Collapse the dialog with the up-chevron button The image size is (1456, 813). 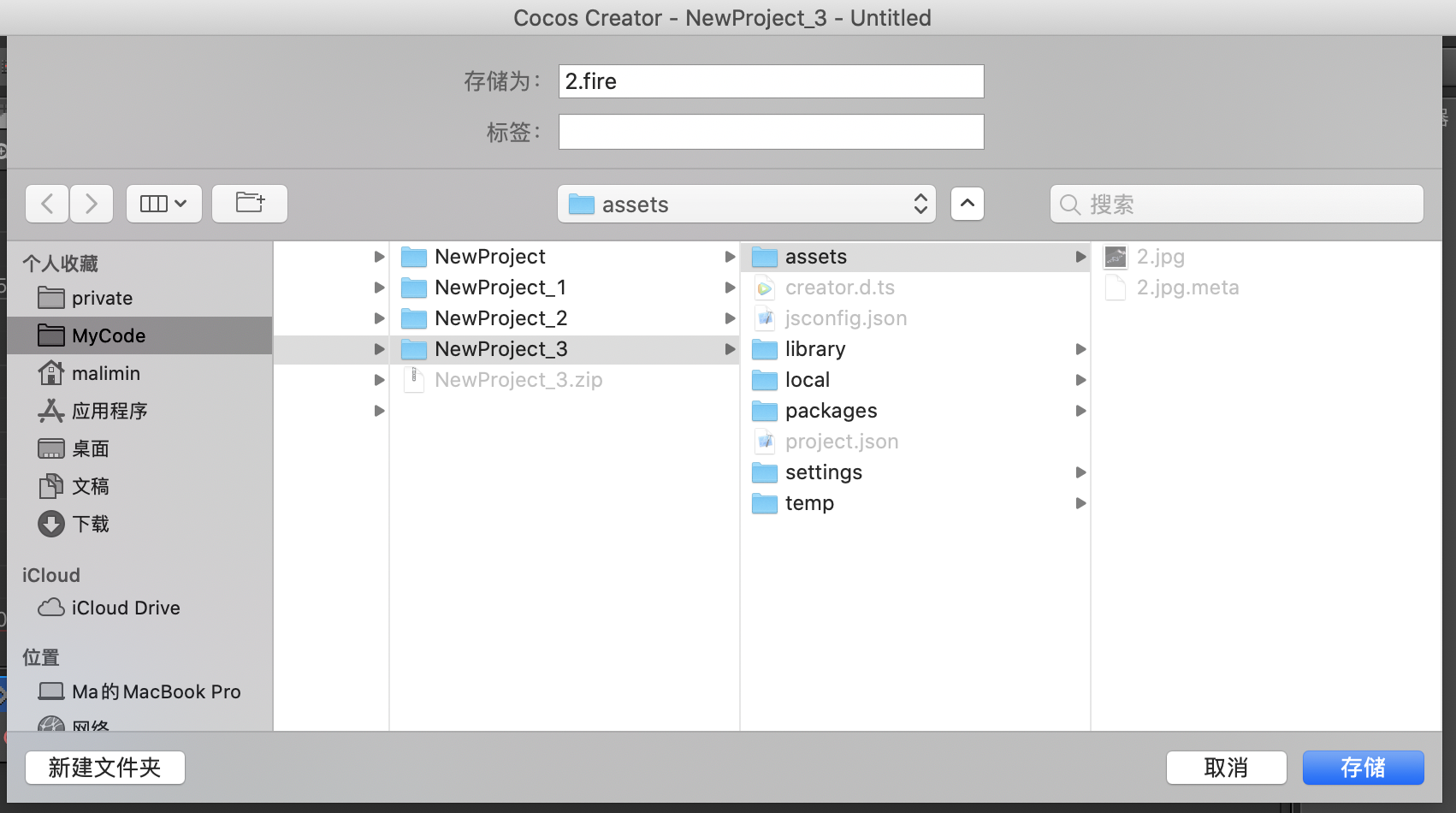coord(968,204)
